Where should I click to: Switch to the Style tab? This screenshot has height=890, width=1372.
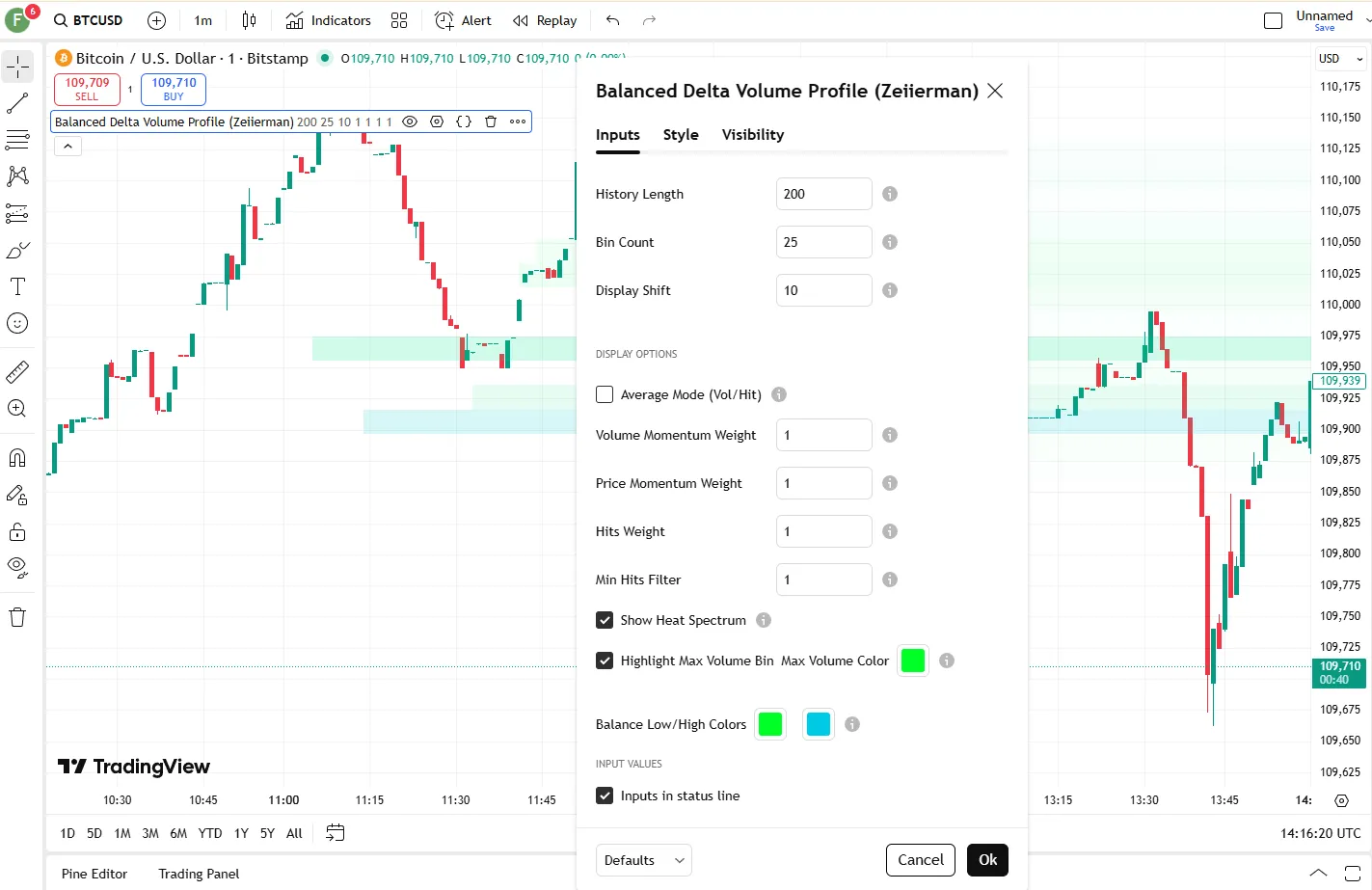pos(681,135)
